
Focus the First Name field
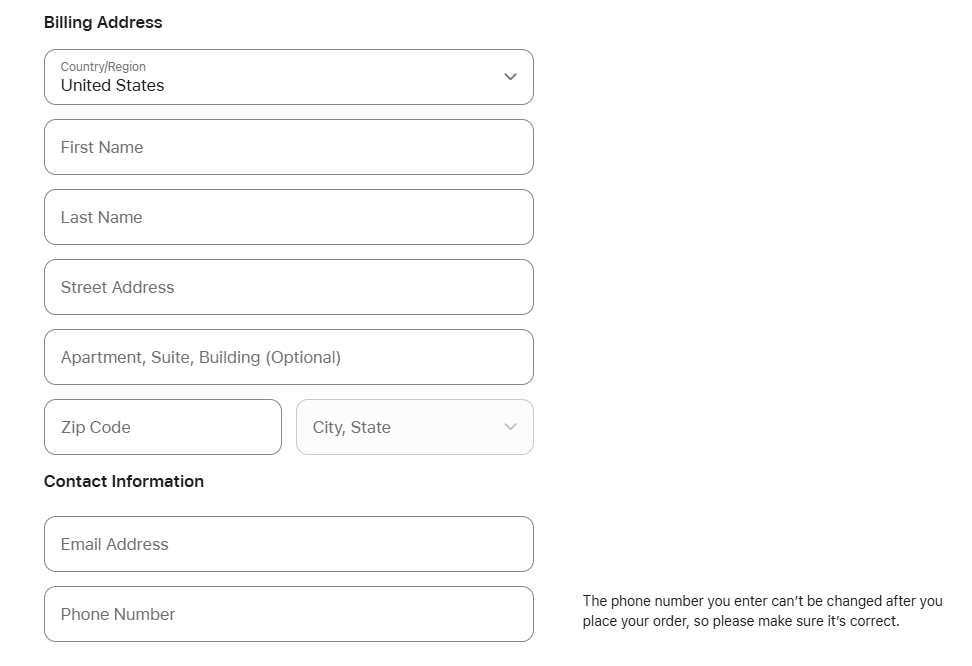[288, 147]
